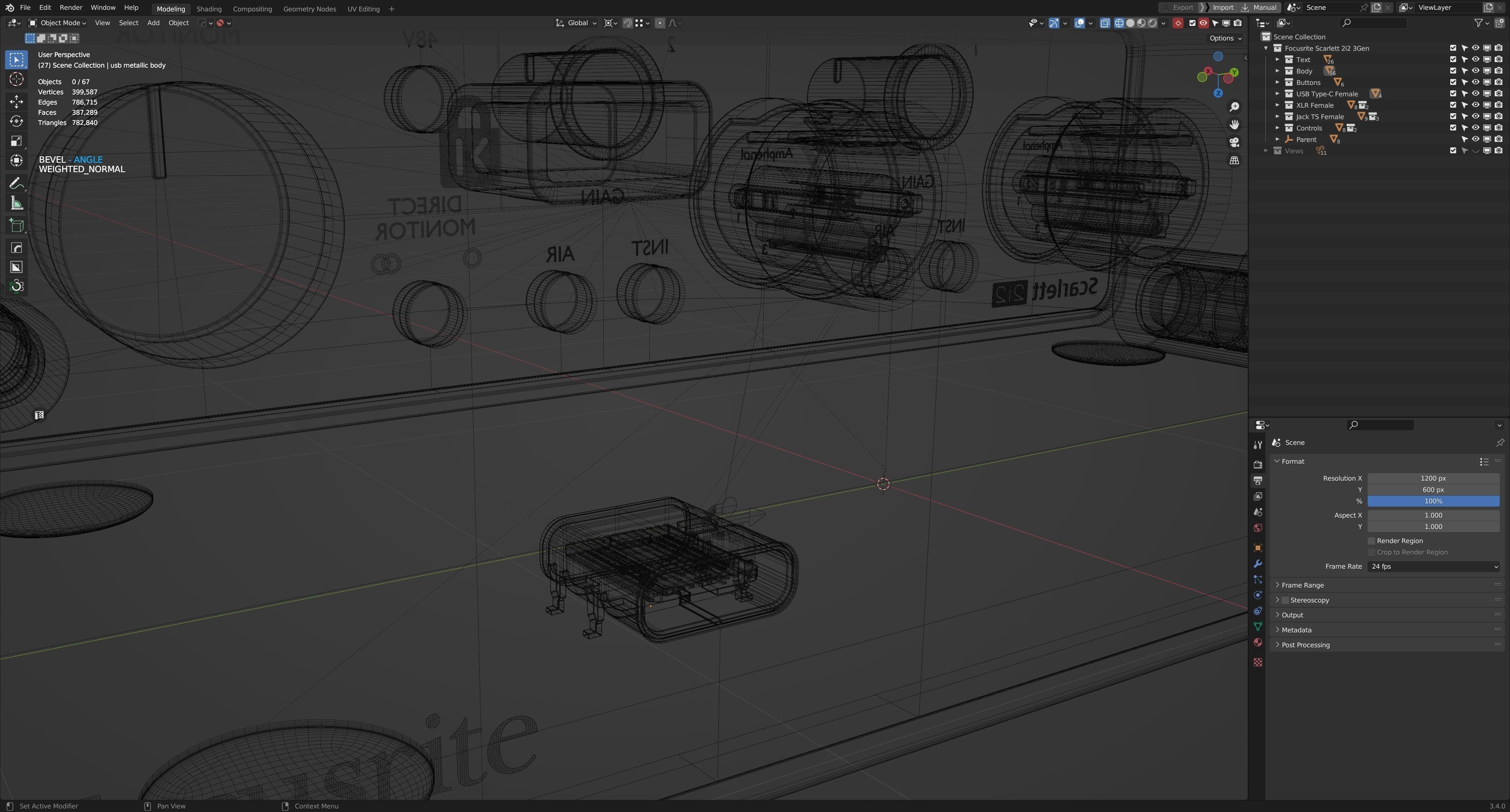The image size is (1510, 812).
Task: Select the Measure tool
Action: [x=17, y=203]
